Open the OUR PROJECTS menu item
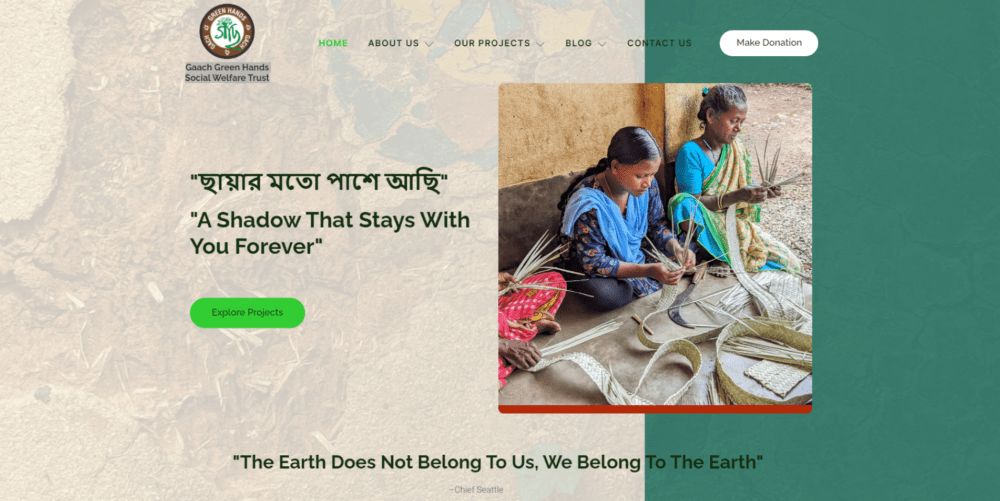 pos(492,43)
